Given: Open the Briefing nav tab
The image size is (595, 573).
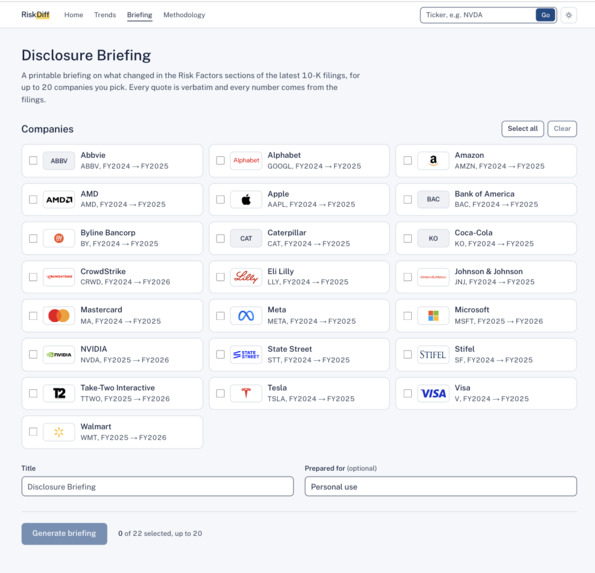Looking at the screenshot, I should (x=140, y=15).
